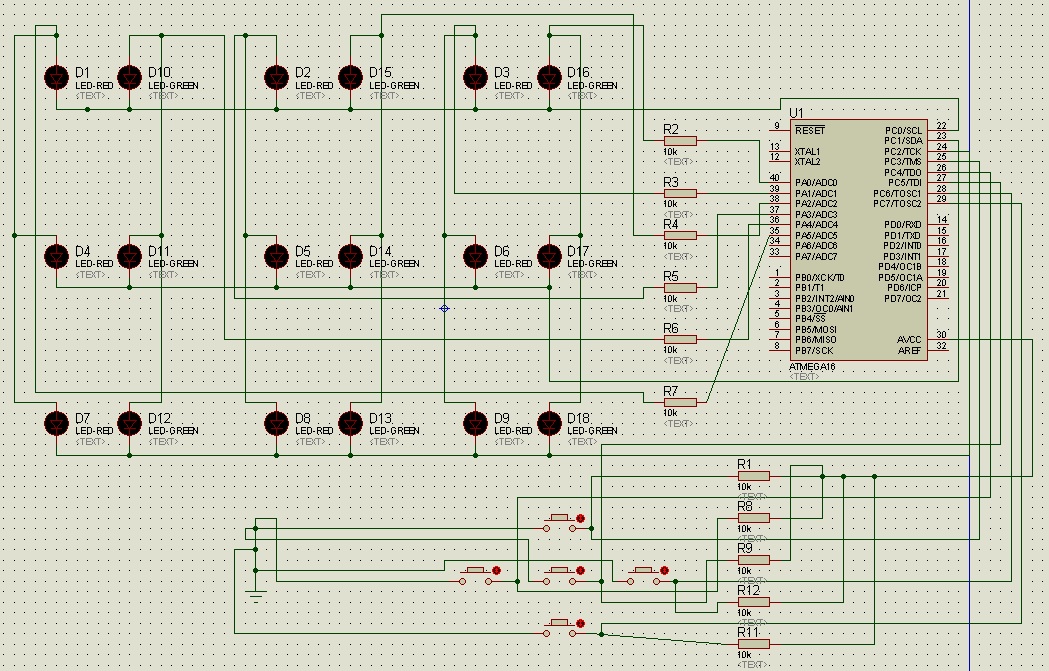
Task: Click the D16 green LED symbol
Action: click(x=549, y=78)
